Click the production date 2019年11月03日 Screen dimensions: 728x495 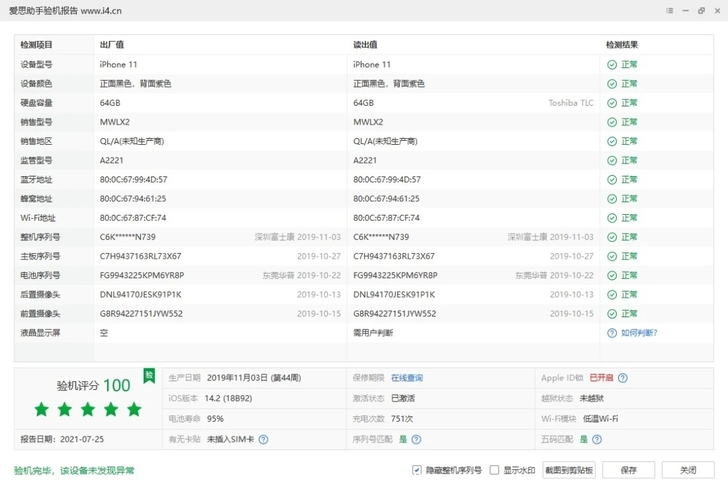[x=254, y=378]
